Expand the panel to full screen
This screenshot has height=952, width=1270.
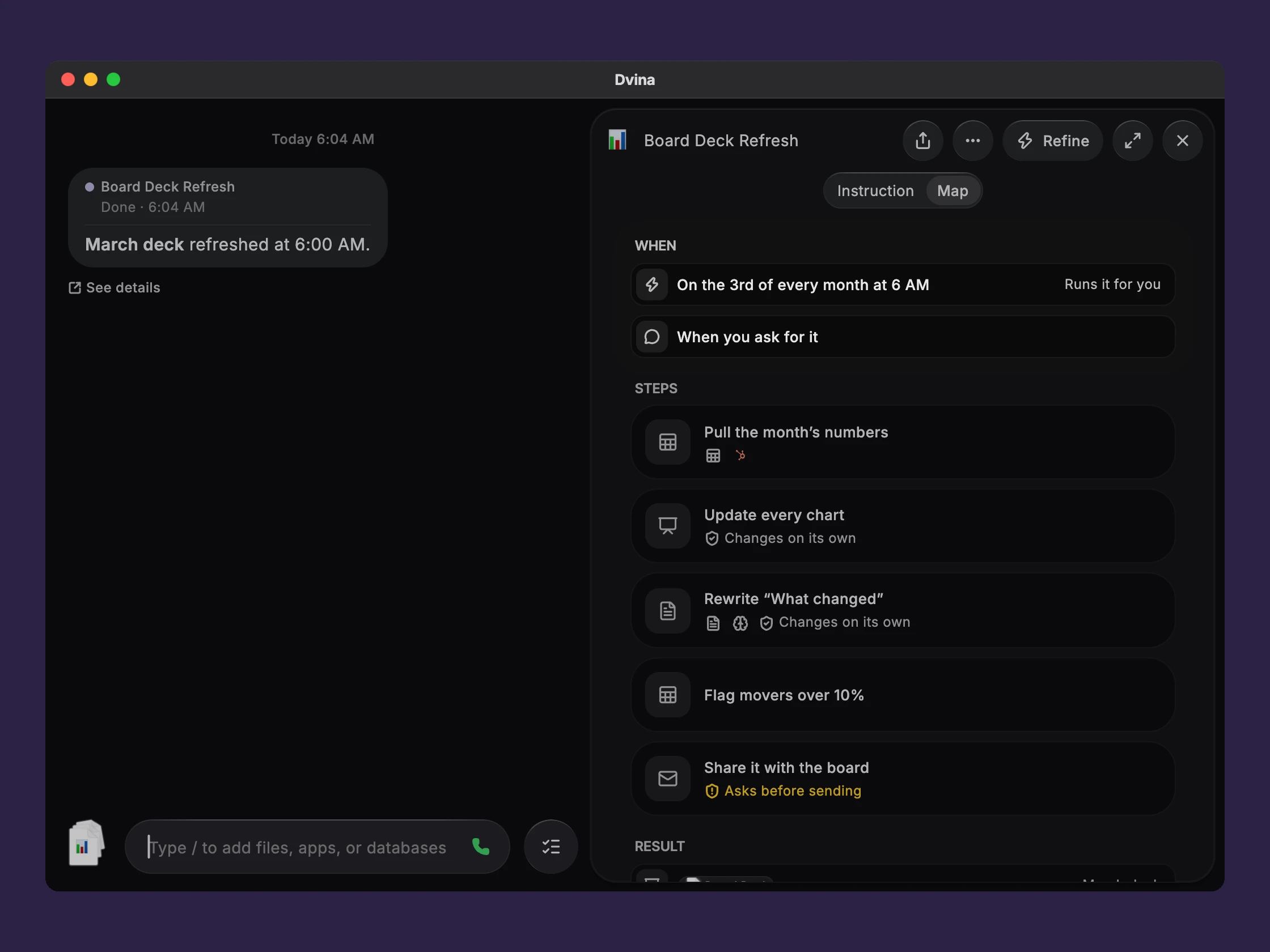[x=1132, y=141]
